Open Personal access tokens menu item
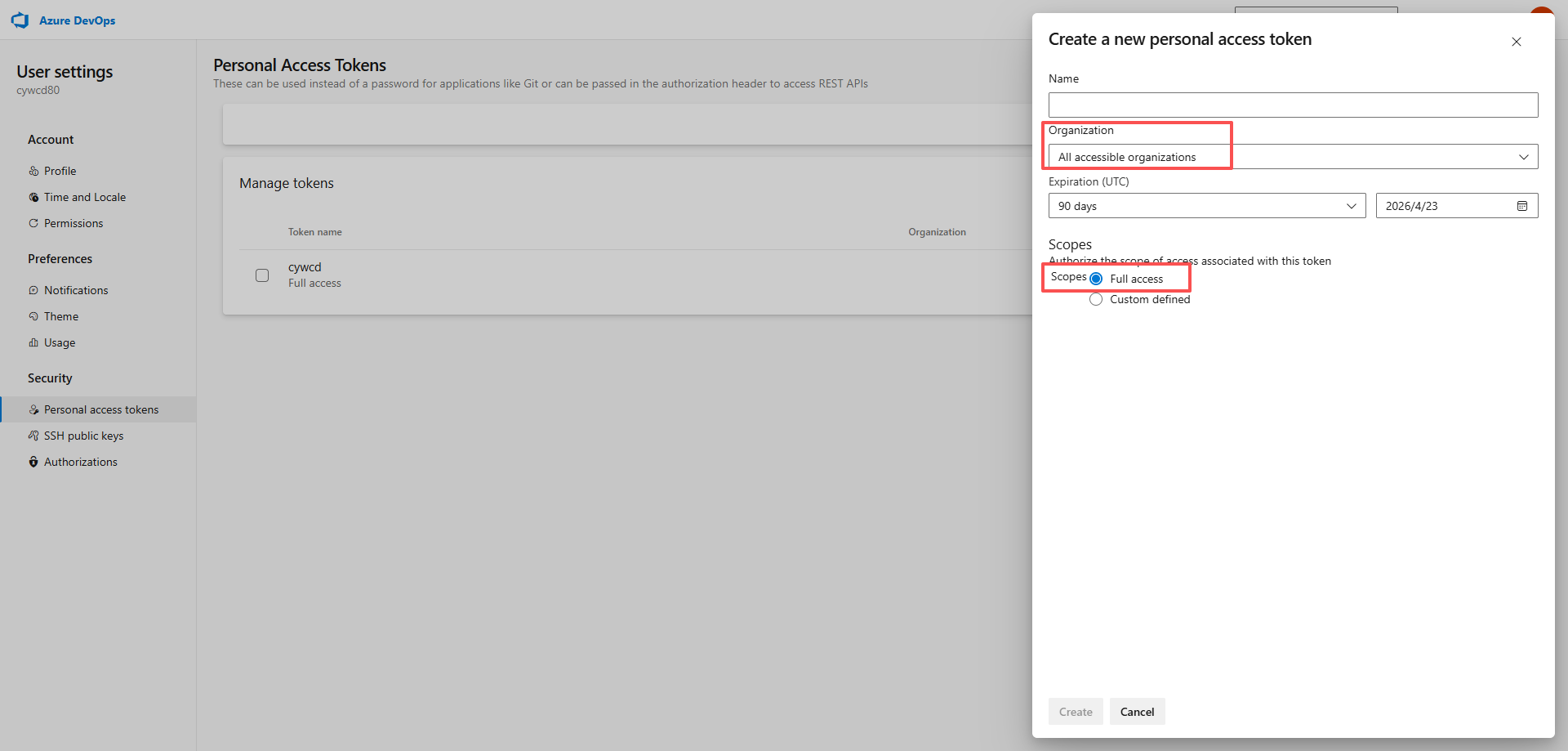Image resolution: width=1568 pixels, height=751 pixels. coord(101,409)
